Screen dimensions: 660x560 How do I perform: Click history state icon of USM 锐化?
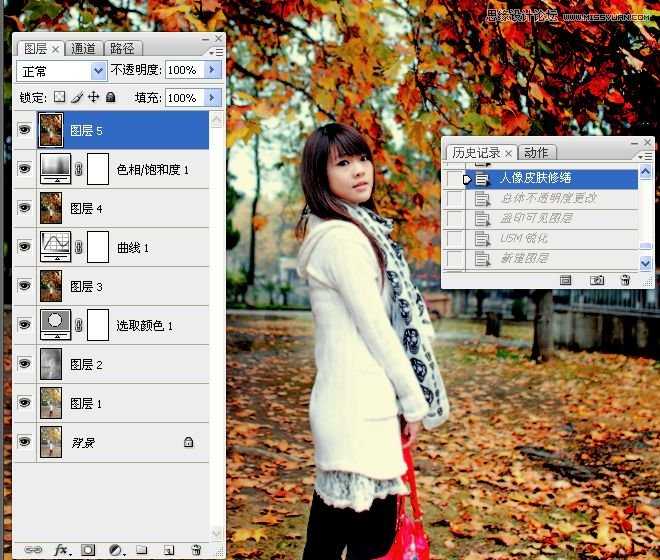pyautogui.click(x=482, y=239)
